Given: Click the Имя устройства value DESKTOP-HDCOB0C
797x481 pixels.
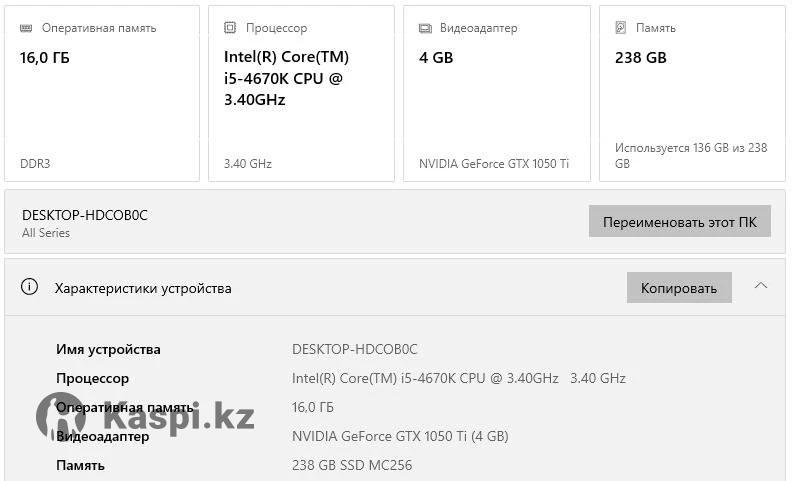Looking at the screenshot, I should click(x=354, y=349).
